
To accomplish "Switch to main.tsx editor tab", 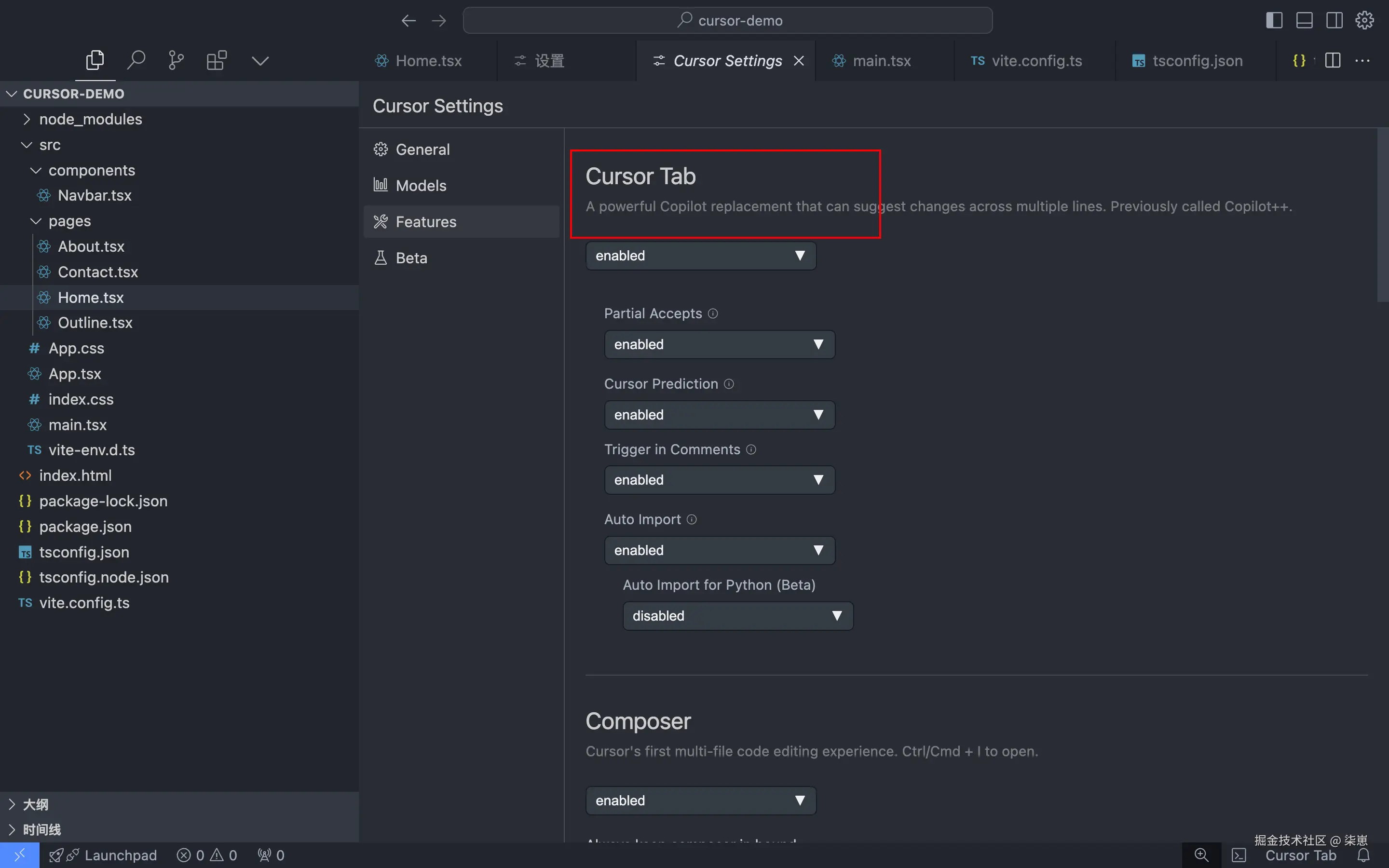I will [881, 61].
